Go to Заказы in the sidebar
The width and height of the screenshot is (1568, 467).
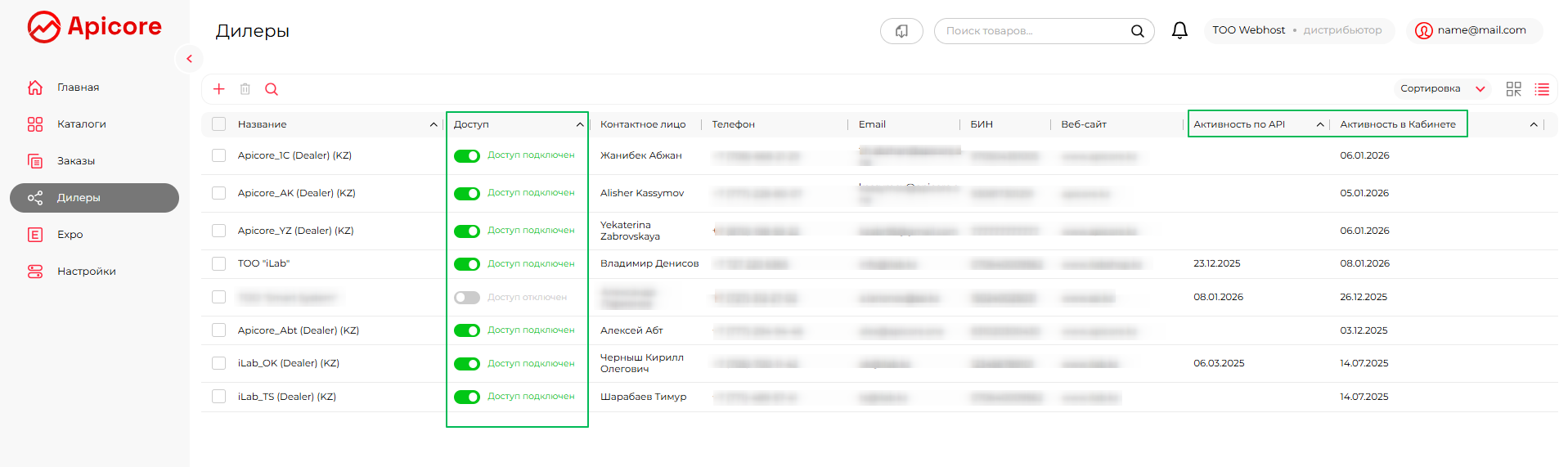pyautogui.click(x=75, y=161)
